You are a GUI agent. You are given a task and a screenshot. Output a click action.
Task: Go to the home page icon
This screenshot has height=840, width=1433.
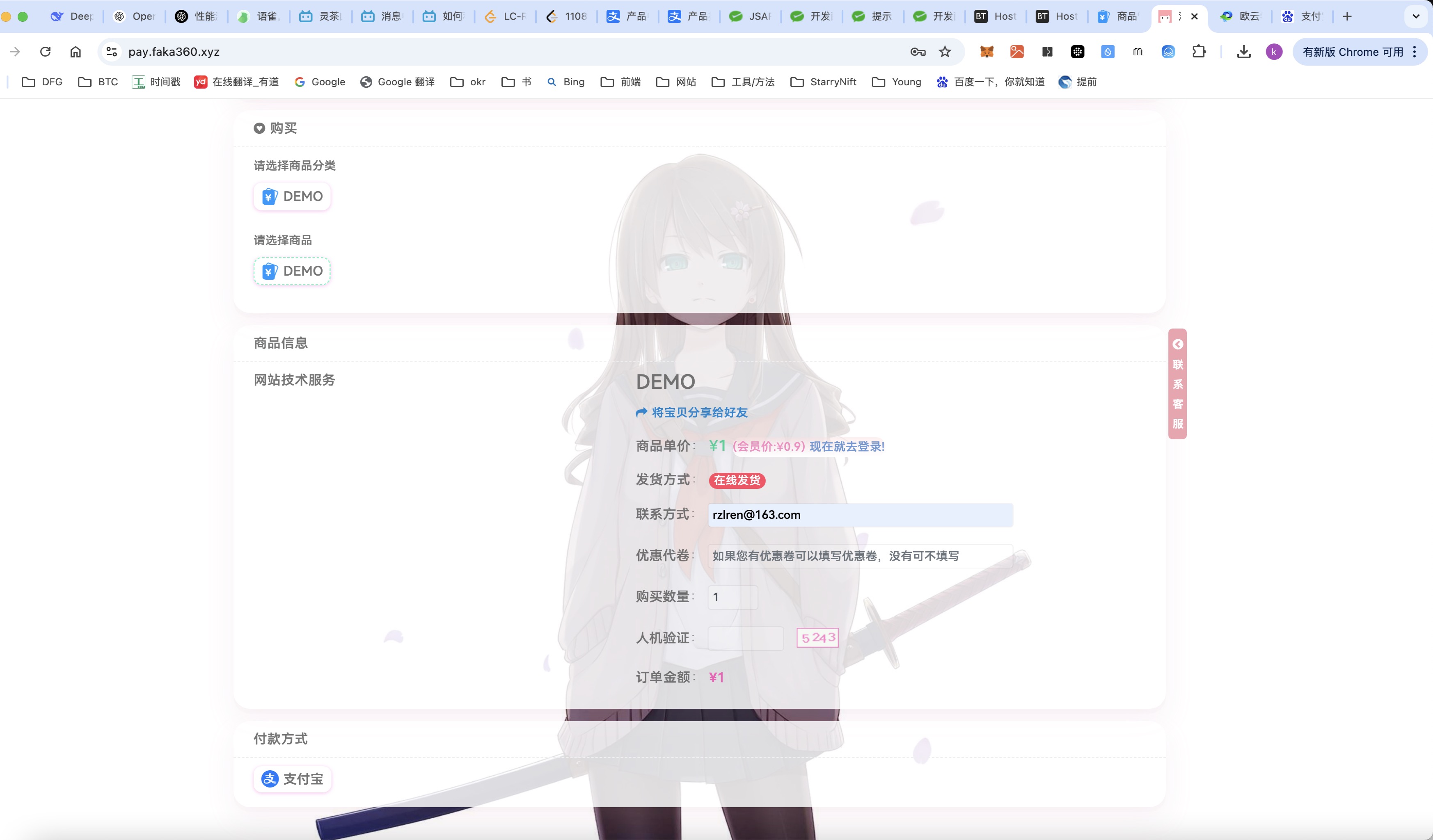point(76,52)
